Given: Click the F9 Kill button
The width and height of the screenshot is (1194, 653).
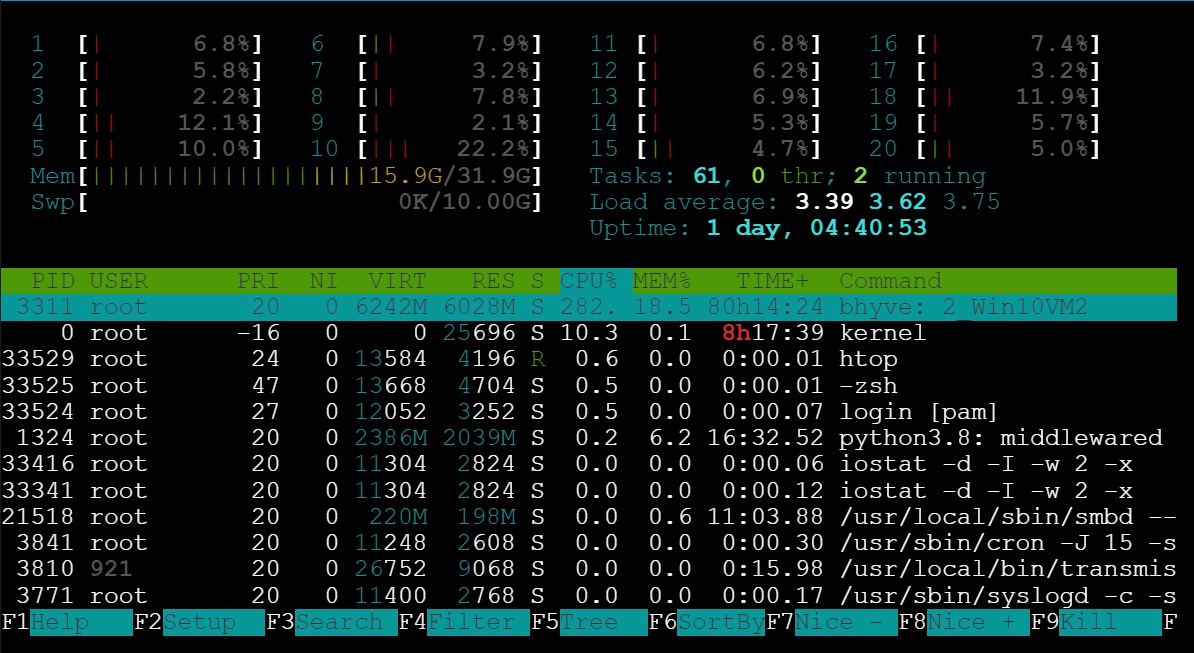Looking at the screenshot, I should pyautogui.click(x=1097, y=623).
